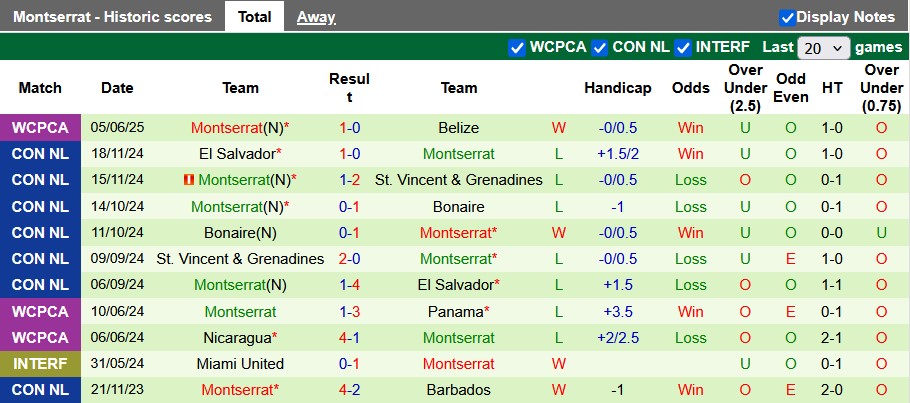Viewport: 910px width, 403px height.
Task: Select the Total tab
Action: point(255,17)
